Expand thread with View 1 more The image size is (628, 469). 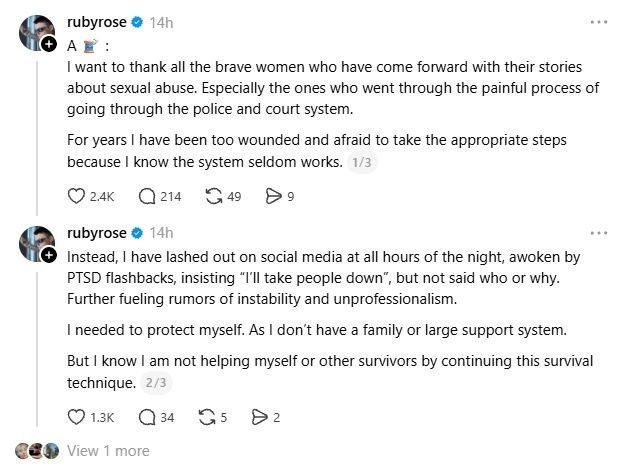pyautogui.click(x=108, y=451)
